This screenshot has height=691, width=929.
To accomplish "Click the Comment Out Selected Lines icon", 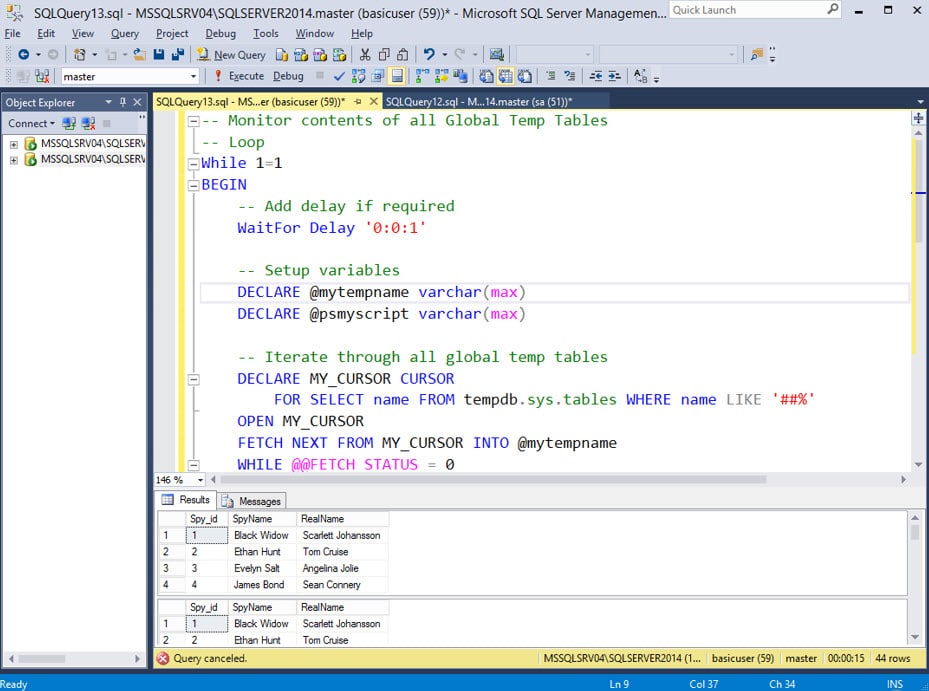I will tap(551, 76).
